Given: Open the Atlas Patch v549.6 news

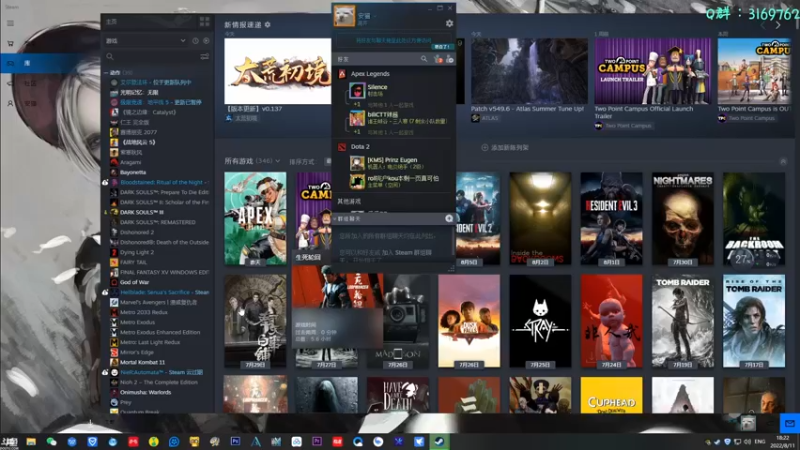Looking at the screenshot, I should 529,71.
